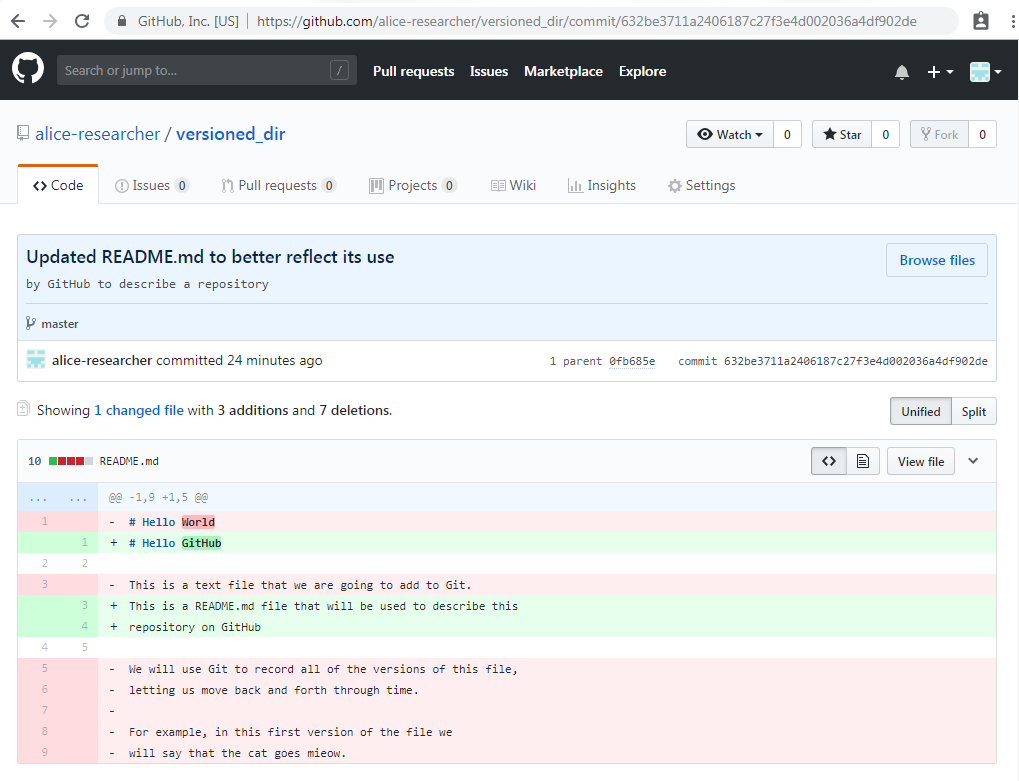Click the Search or jump to field
The image size is (1019, 781).
point(200,71)
